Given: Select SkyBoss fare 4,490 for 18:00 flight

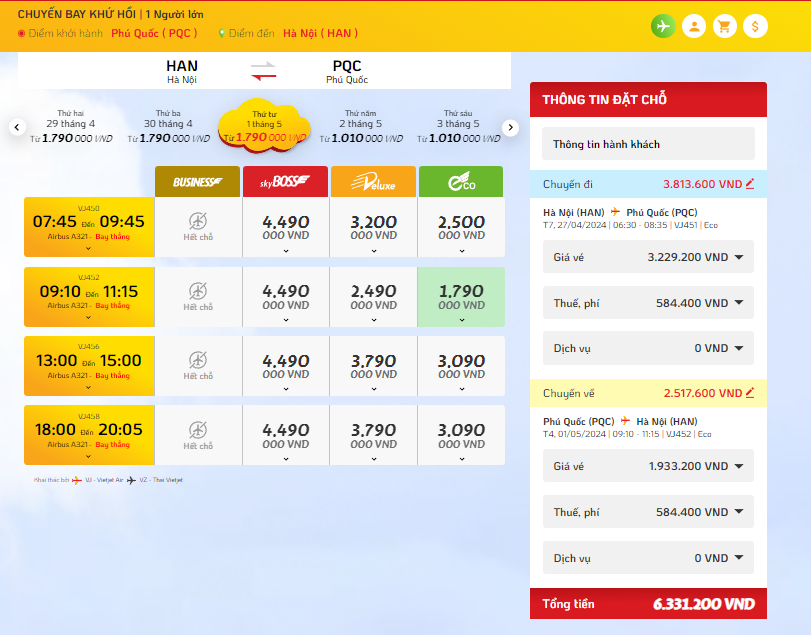Looking at the screenshot, I should point(285,436).
